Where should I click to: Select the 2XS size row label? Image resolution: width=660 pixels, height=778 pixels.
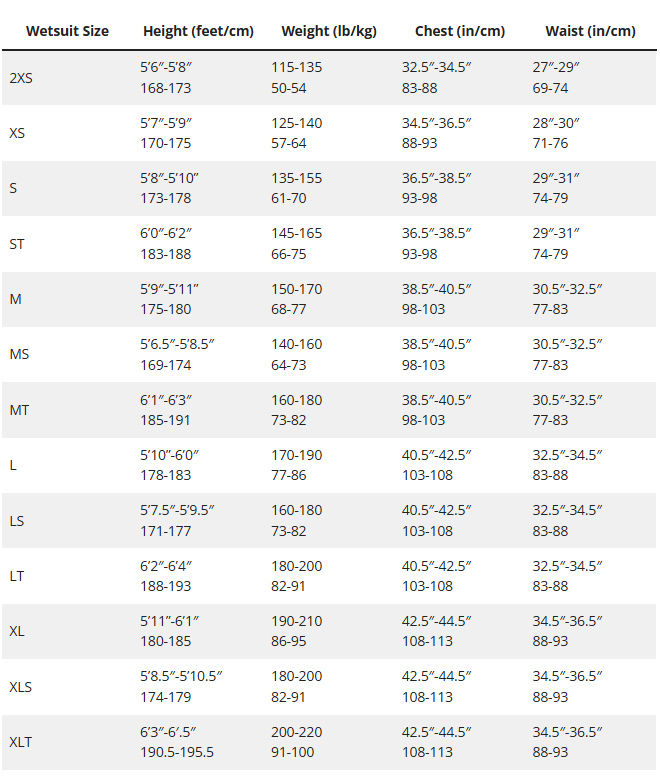pos(20,78)
